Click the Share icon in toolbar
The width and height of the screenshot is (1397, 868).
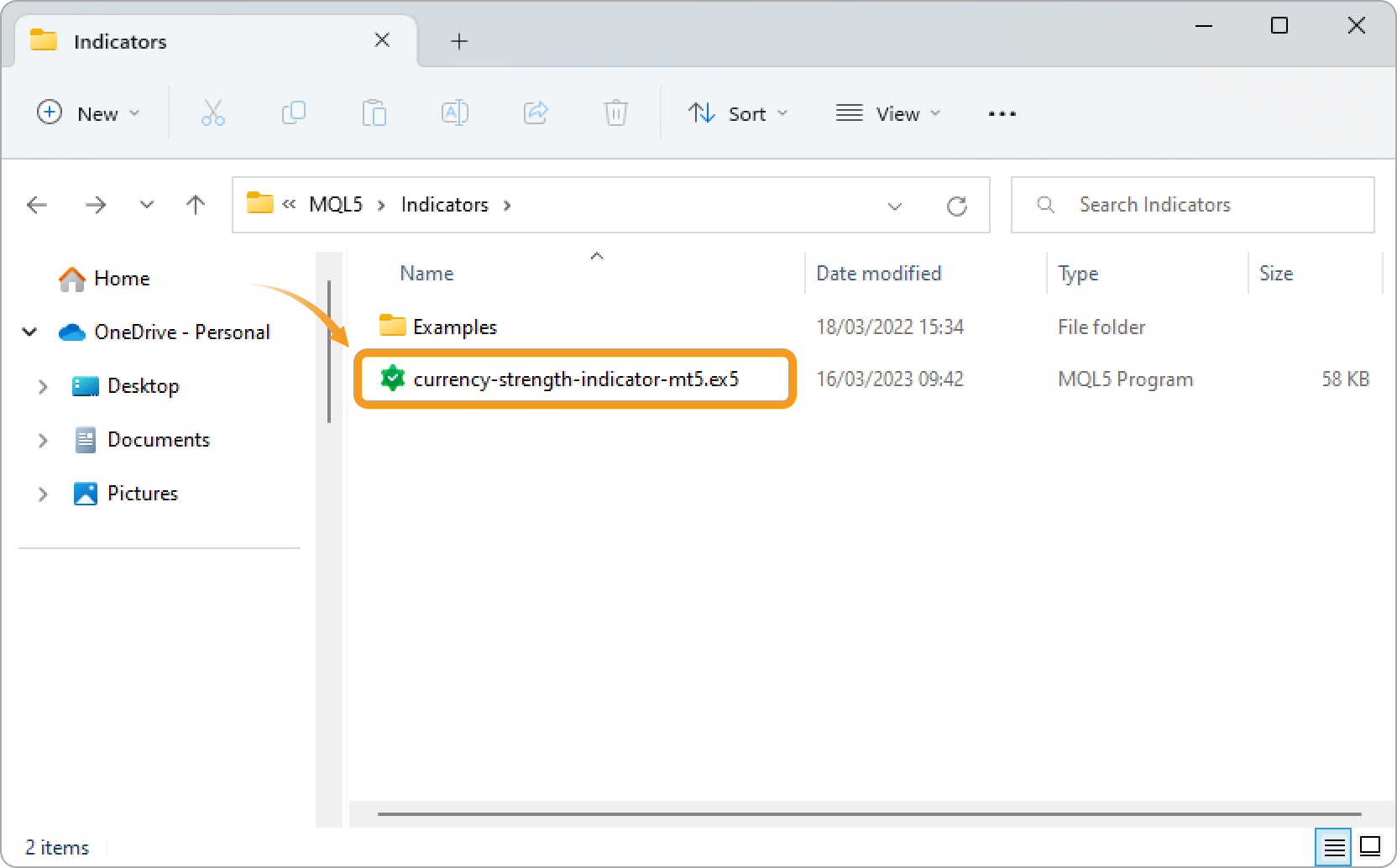coord(536,112)
